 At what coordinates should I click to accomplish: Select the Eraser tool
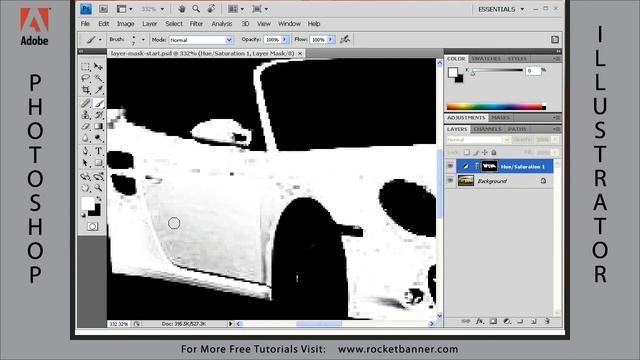(85, 127)
